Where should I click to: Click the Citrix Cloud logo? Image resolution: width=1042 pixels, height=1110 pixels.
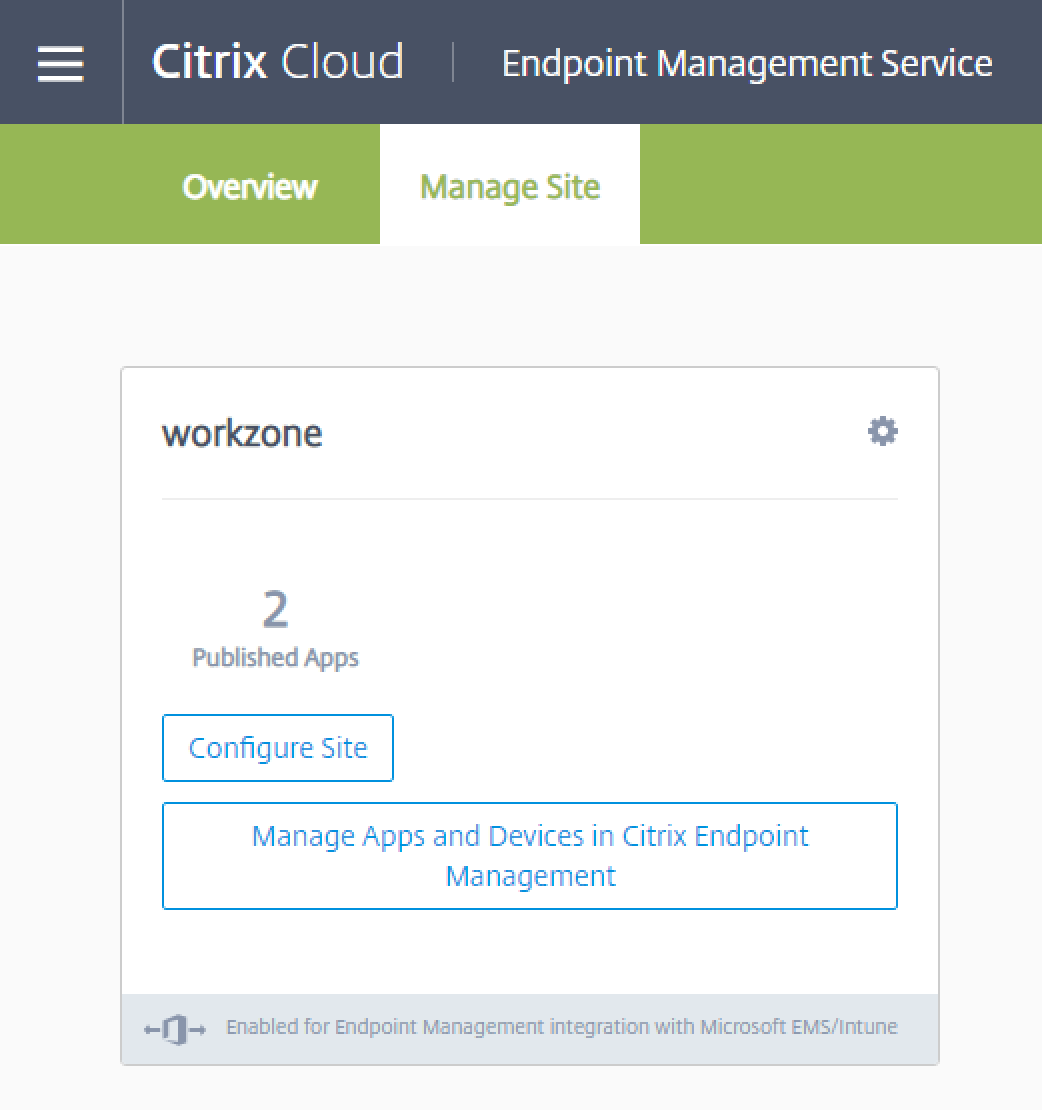277,62
